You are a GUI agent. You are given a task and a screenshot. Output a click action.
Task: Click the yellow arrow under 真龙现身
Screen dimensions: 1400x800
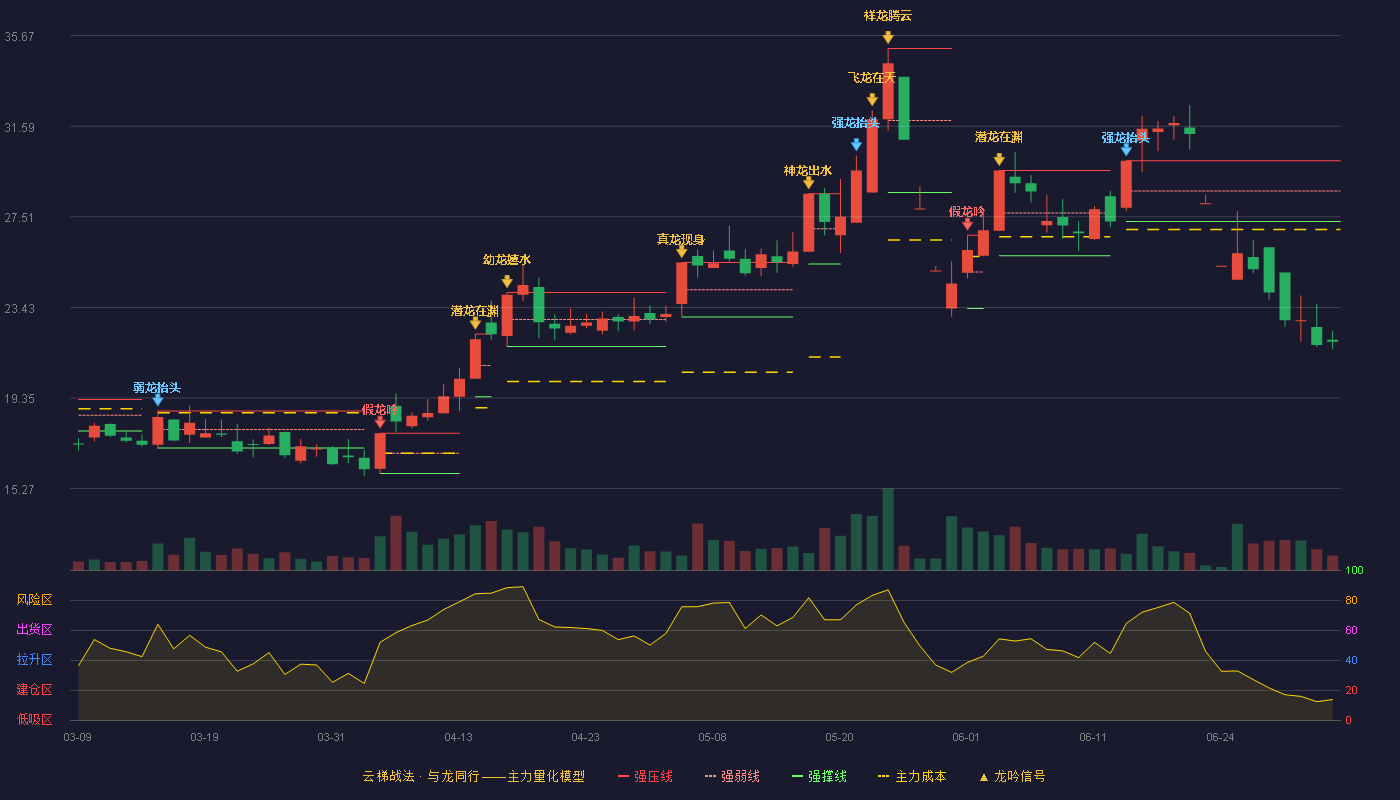(x=681, y=252)
